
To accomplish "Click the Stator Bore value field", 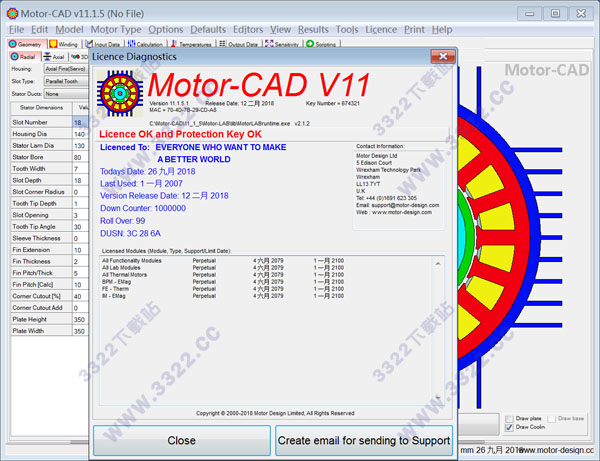I will (x=80, y=157).
